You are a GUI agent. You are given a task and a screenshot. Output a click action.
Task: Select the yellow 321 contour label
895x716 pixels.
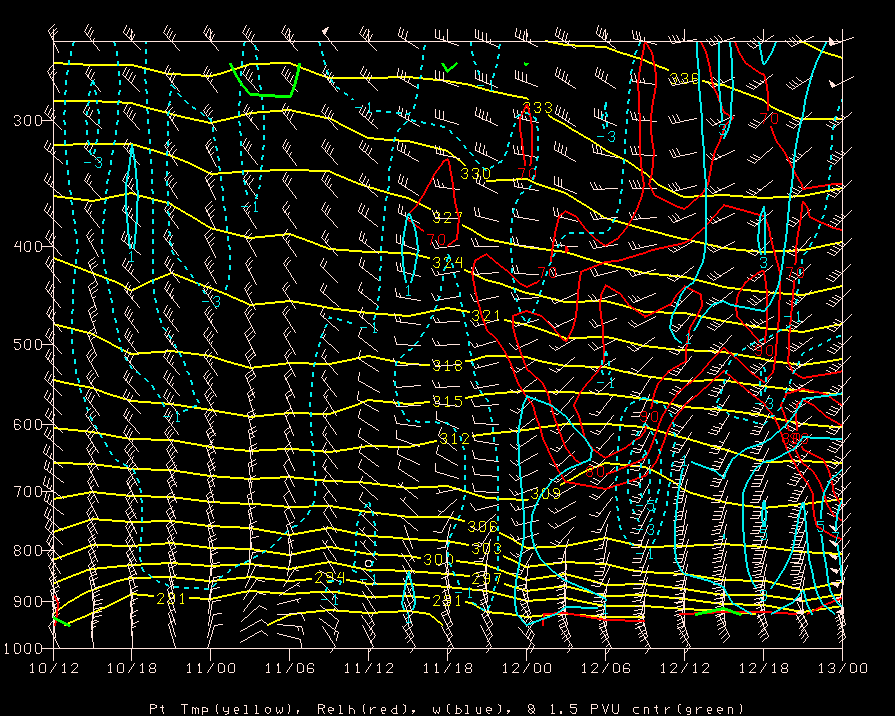pyautogui.click(x=484, y=317)
